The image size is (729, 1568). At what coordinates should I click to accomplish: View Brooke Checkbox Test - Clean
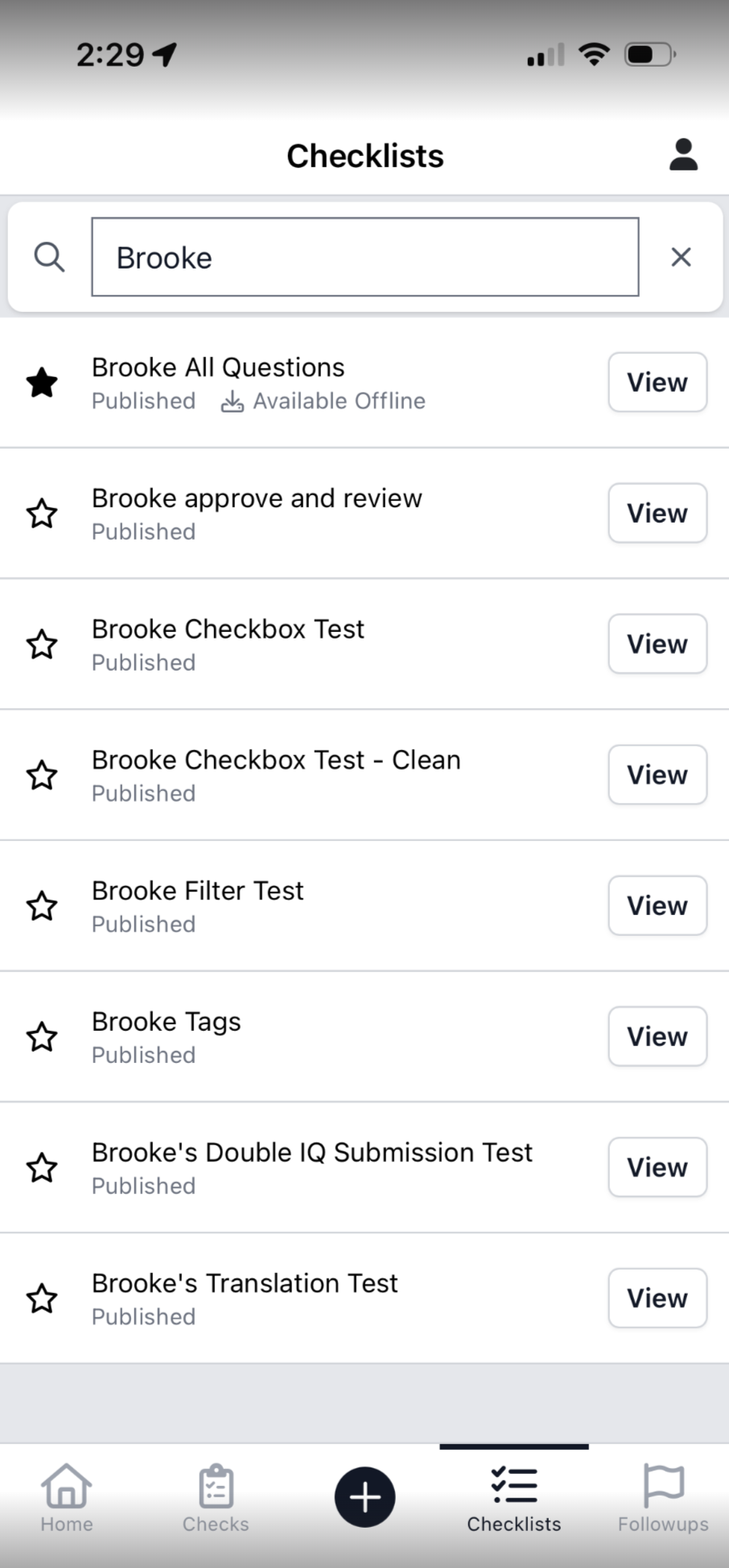pos(657,775)
